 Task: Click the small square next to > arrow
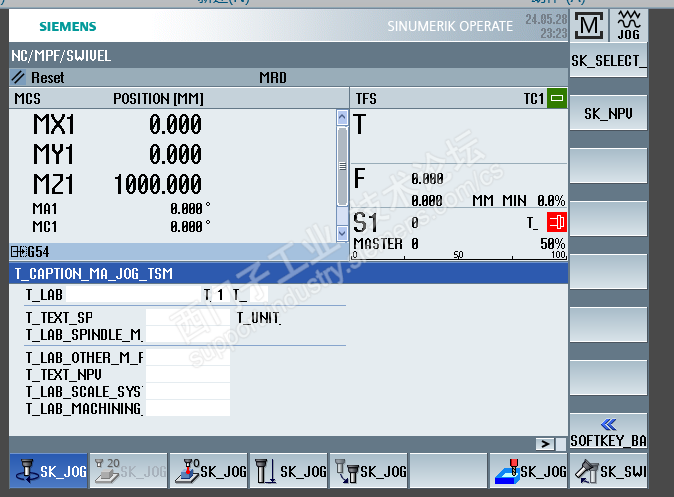coord(561,444)
